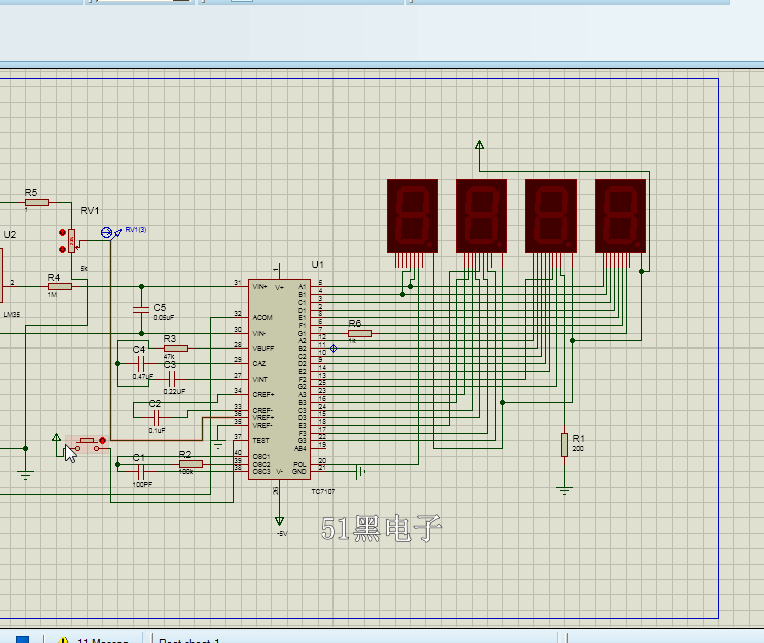Click the R2 resistor near OSC pins

191,464
